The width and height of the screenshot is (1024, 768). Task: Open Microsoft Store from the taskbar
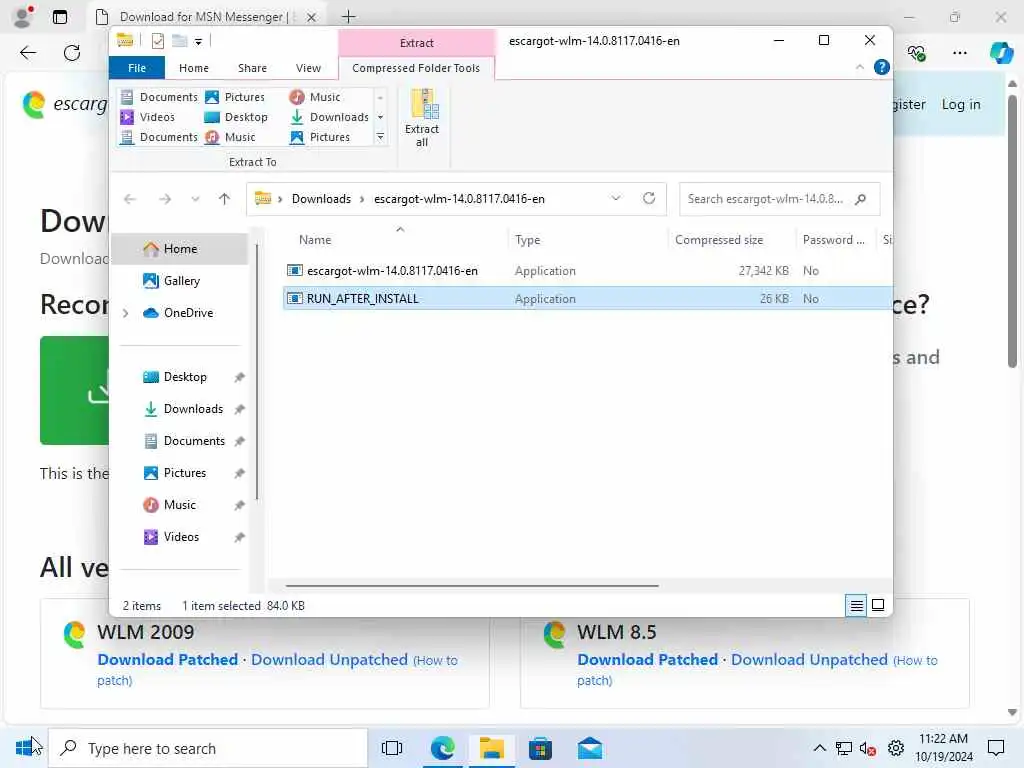tap(540, 748)
